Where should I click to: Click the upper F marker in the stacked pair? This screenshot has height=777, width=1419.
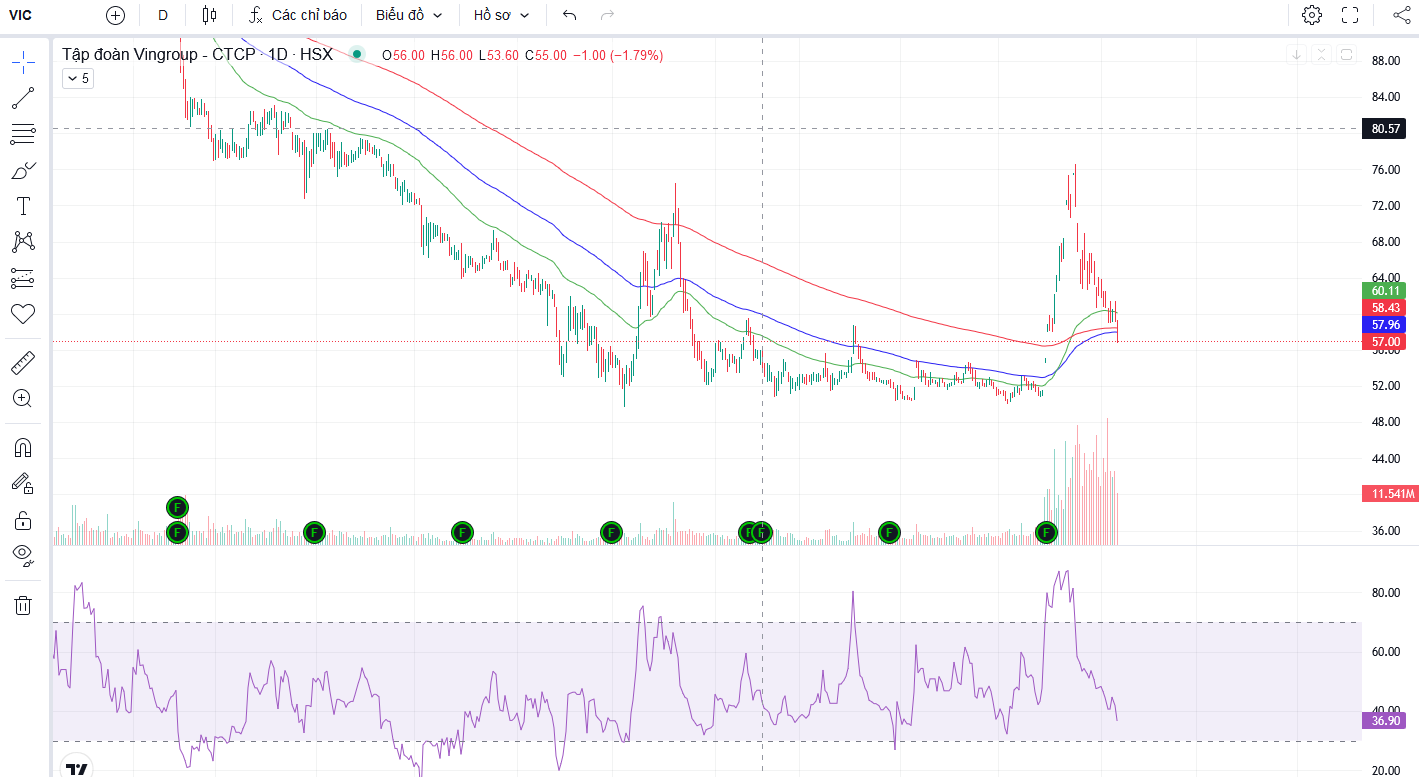pyautogui.click(x=177, y=507)
